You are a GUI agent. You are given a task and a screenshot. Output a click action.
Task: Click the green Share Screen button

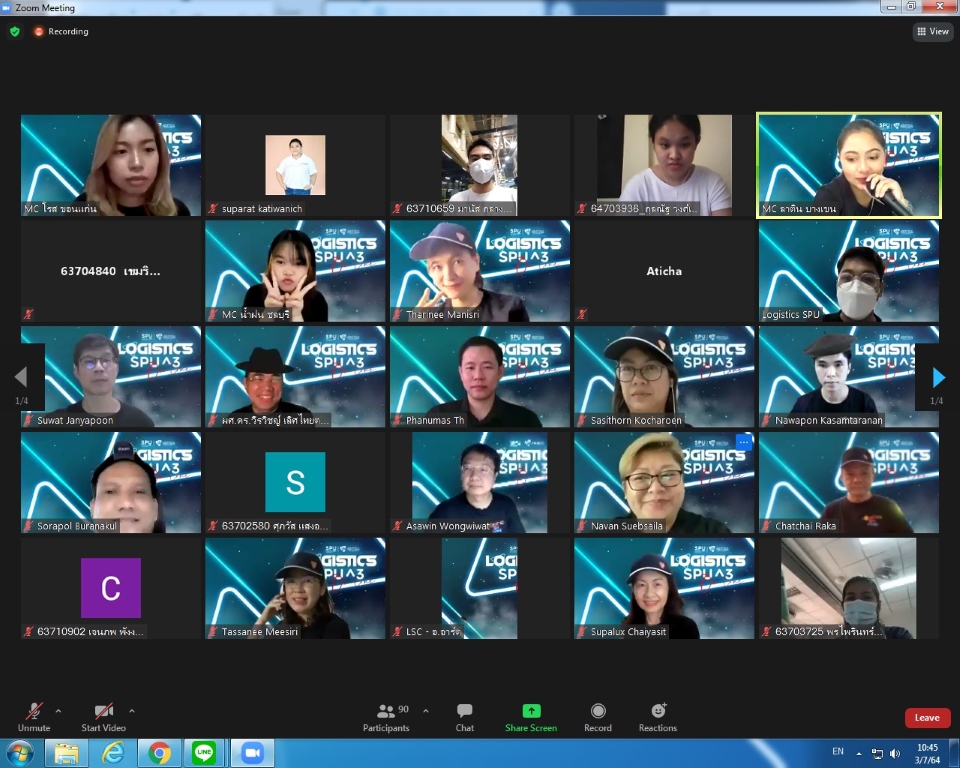[531, 717]
